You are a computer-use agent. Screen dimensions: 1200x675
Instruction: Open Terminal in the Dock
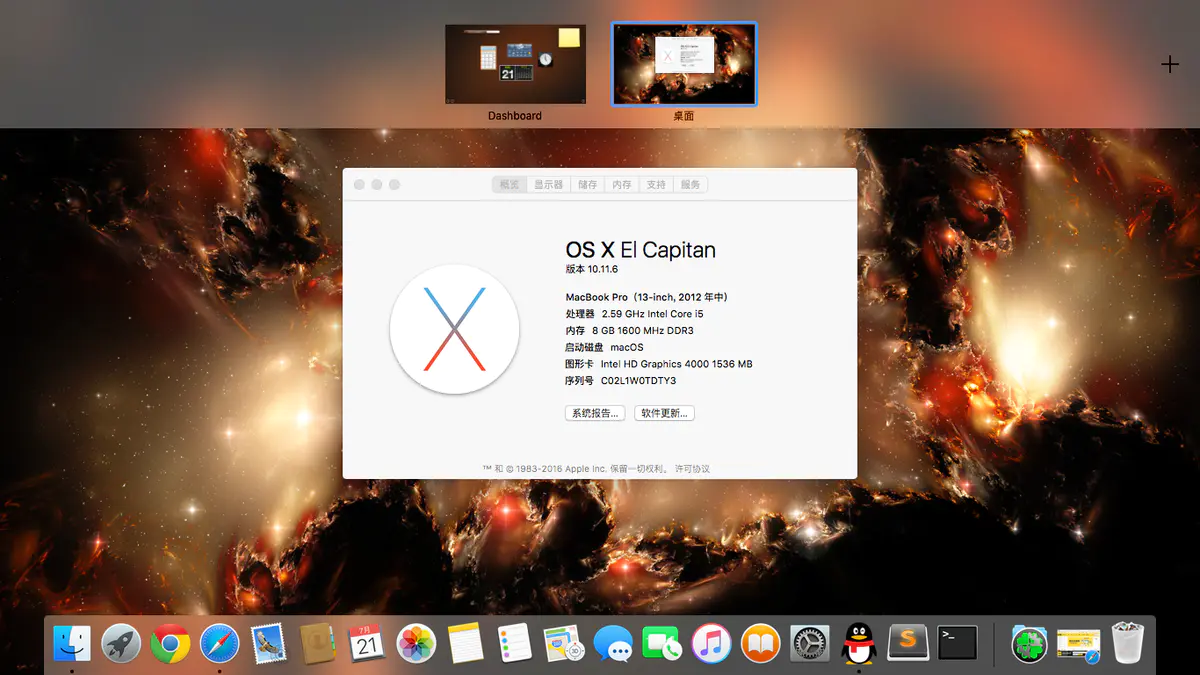click(957, 641)
